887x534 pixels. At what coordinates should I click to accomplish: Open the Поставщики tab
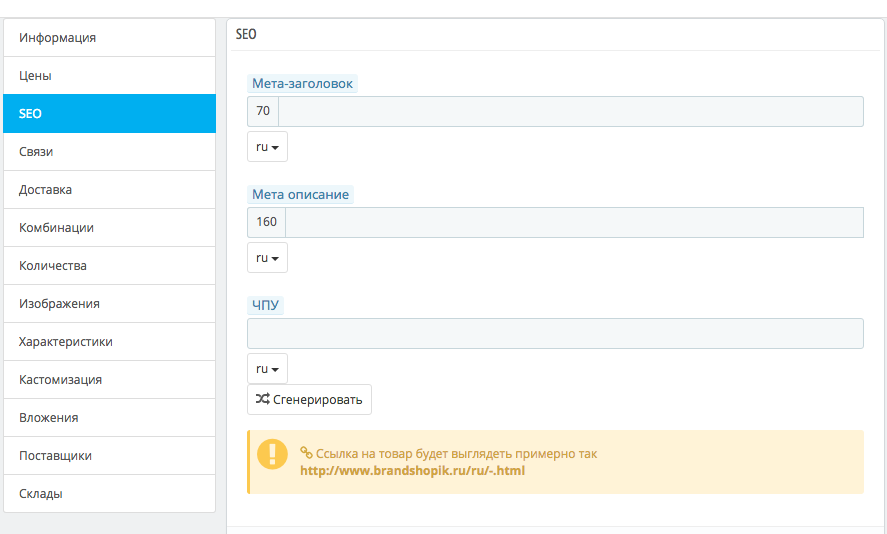pos(109,456)
